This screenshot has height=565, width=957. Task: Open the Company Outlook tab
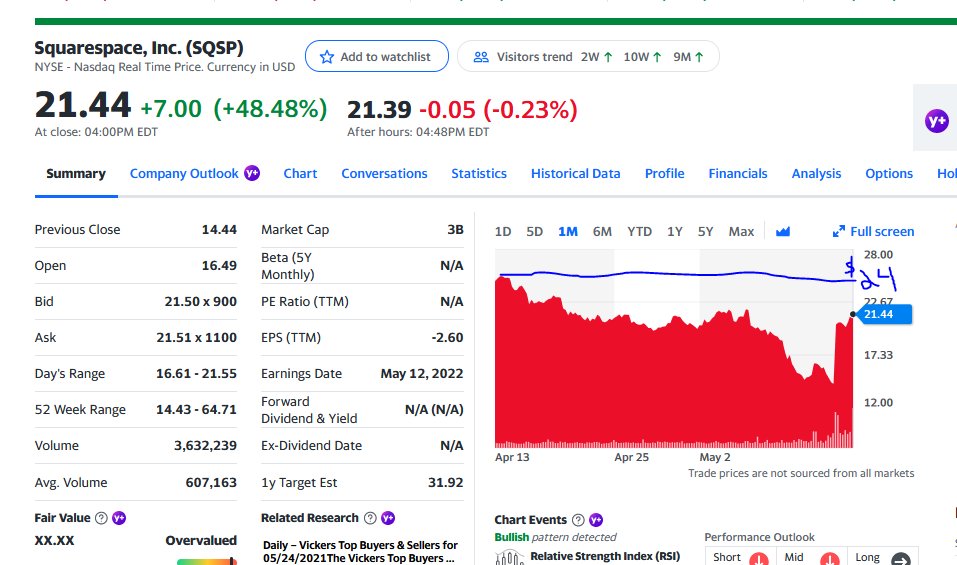[x=184, y=174]
